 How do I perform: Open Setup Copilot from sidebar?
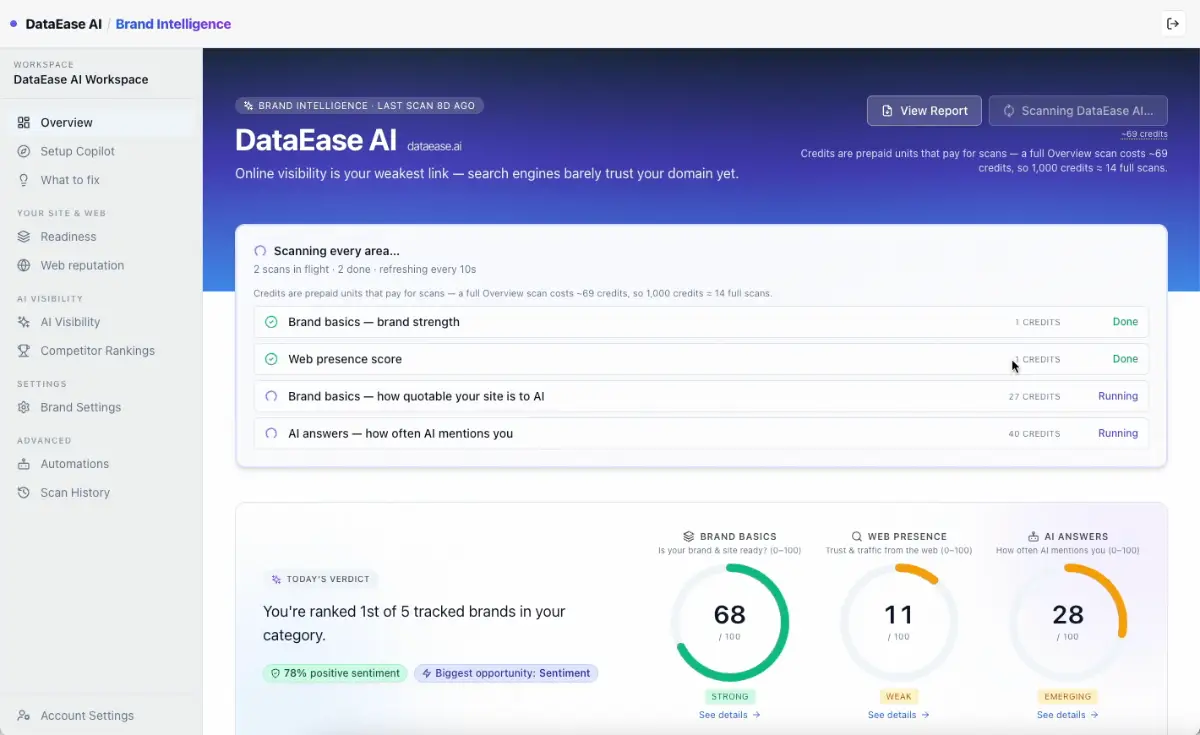coord(100,152)
